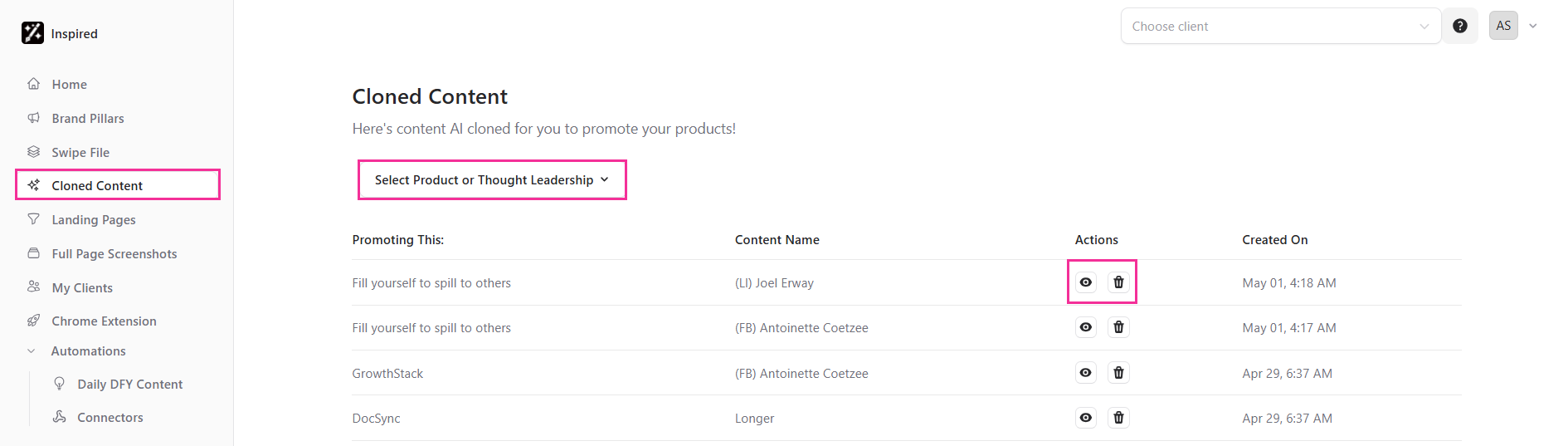Expand the account menu chevron
The image size is (1568, 446).
1533,26
